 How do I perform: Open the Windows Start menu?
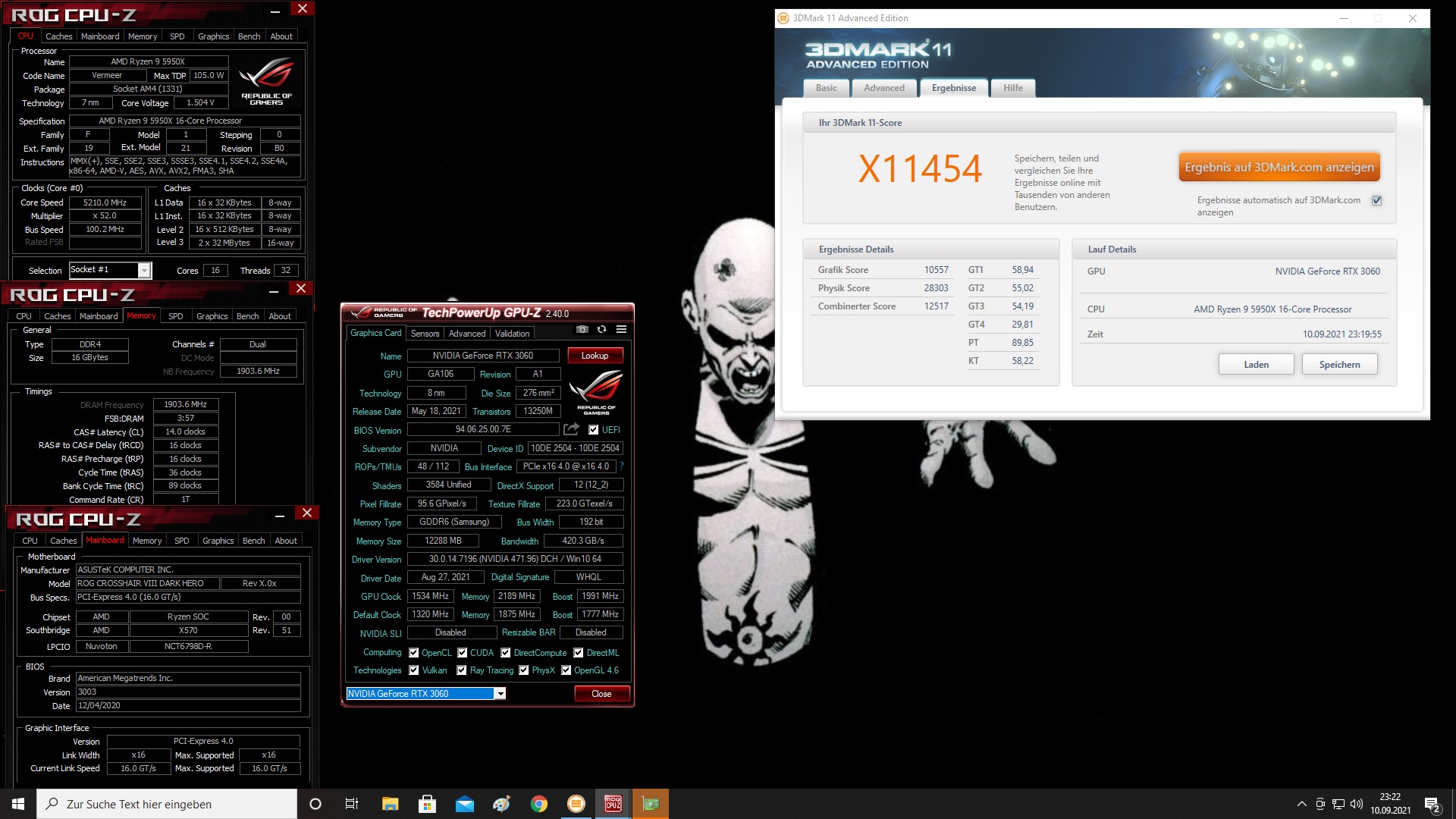coord(18,804)
